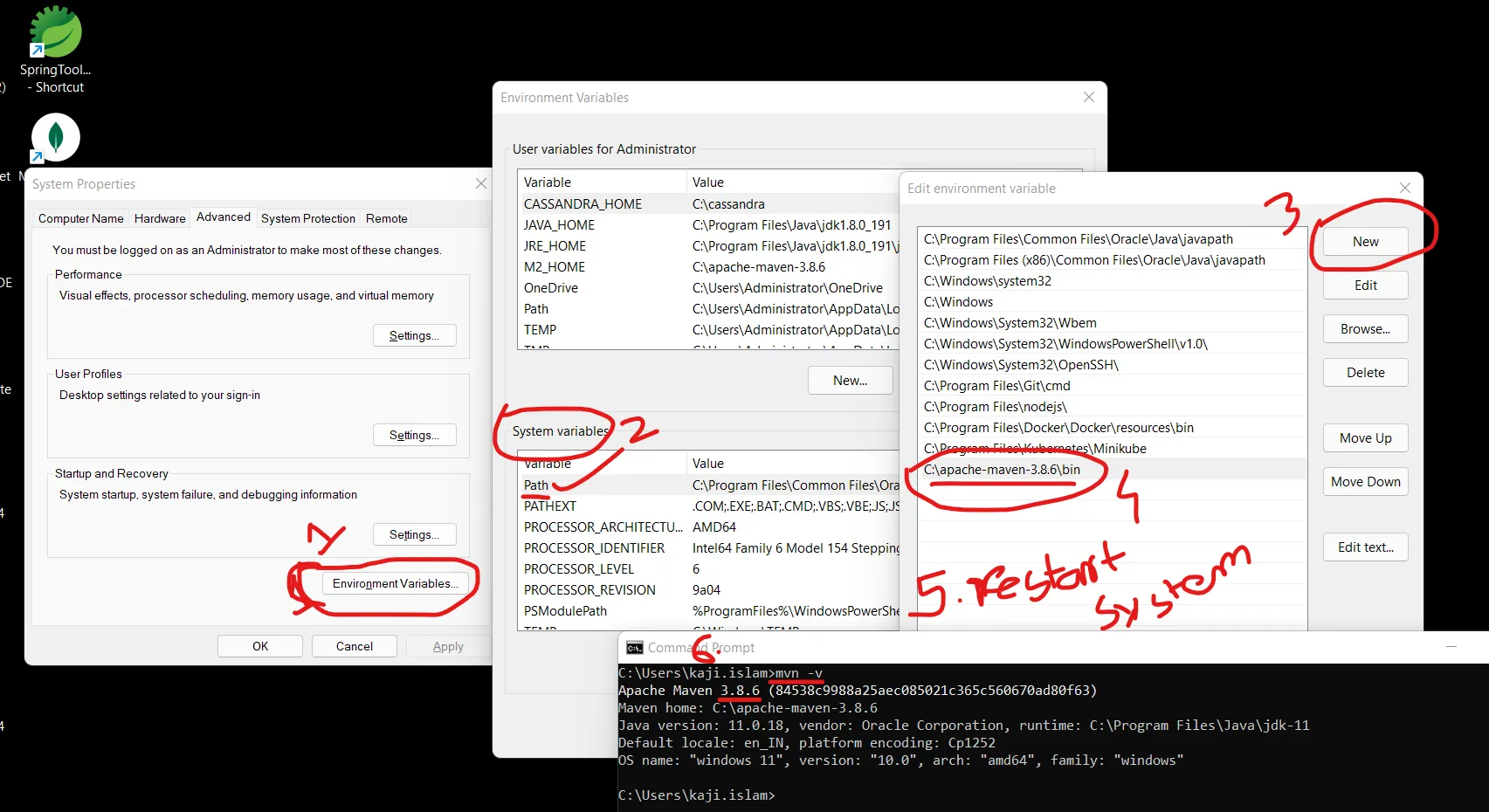This screenshot has width=1489, height=812.
Task: Open User Profiles Settings button
Action: 415,435
